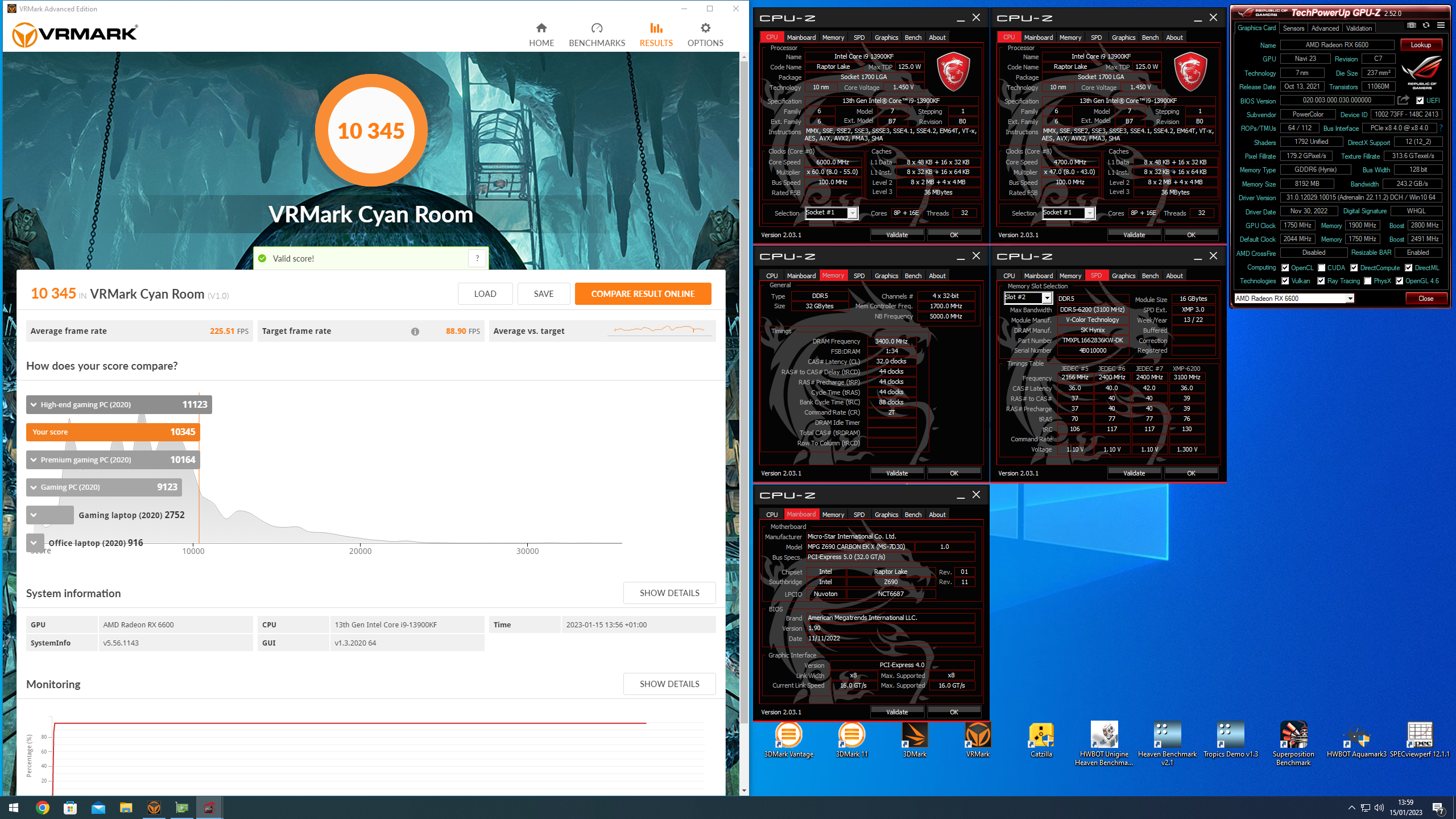Click the scroll-down arrow in VRMark
The height and width of the screenshot is (819, 1456).
(x=743, y=791)
